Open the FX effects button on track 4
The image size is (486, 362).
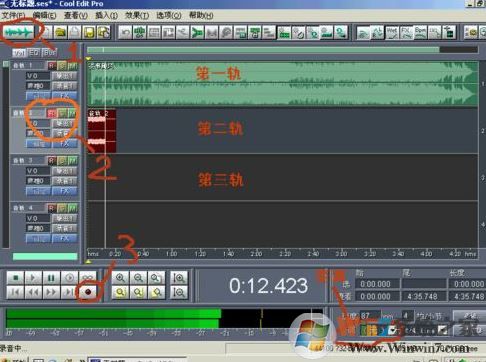[x=64, y=239]
